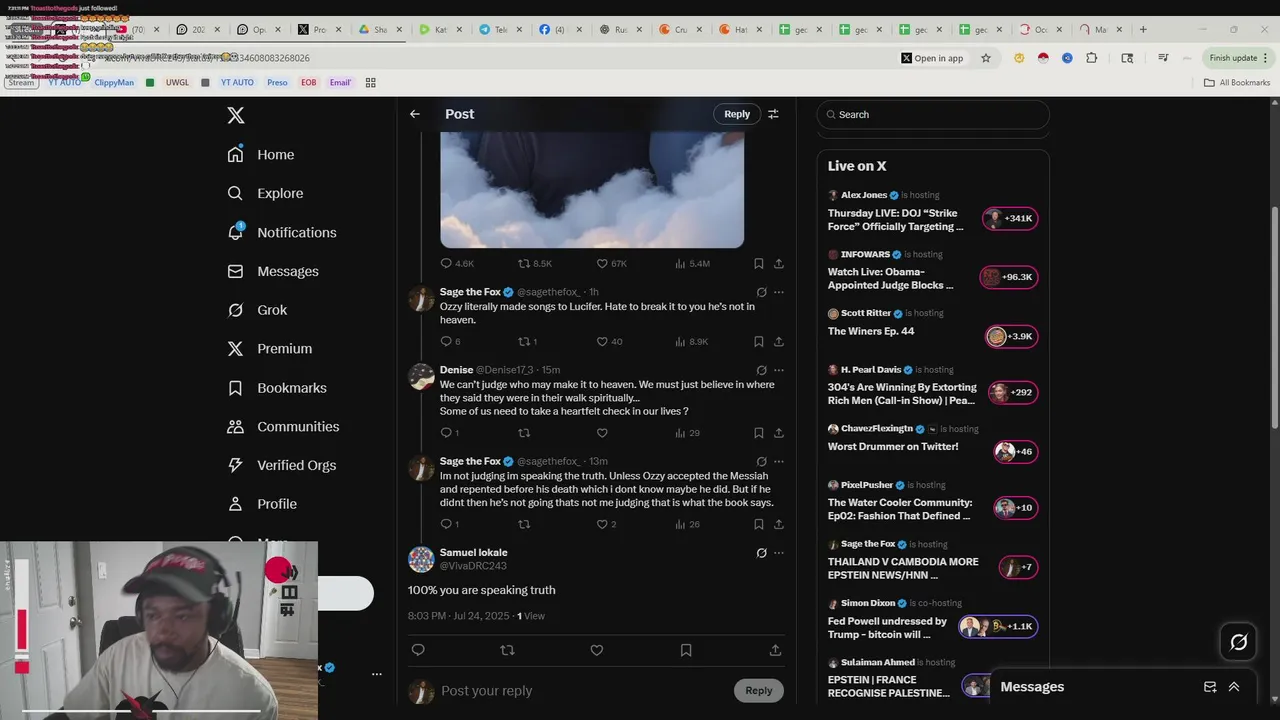Viewport: 1280px width, 720px height.
Task: Click reply count icon on main post (4.6K)
Action: [446, 264]
